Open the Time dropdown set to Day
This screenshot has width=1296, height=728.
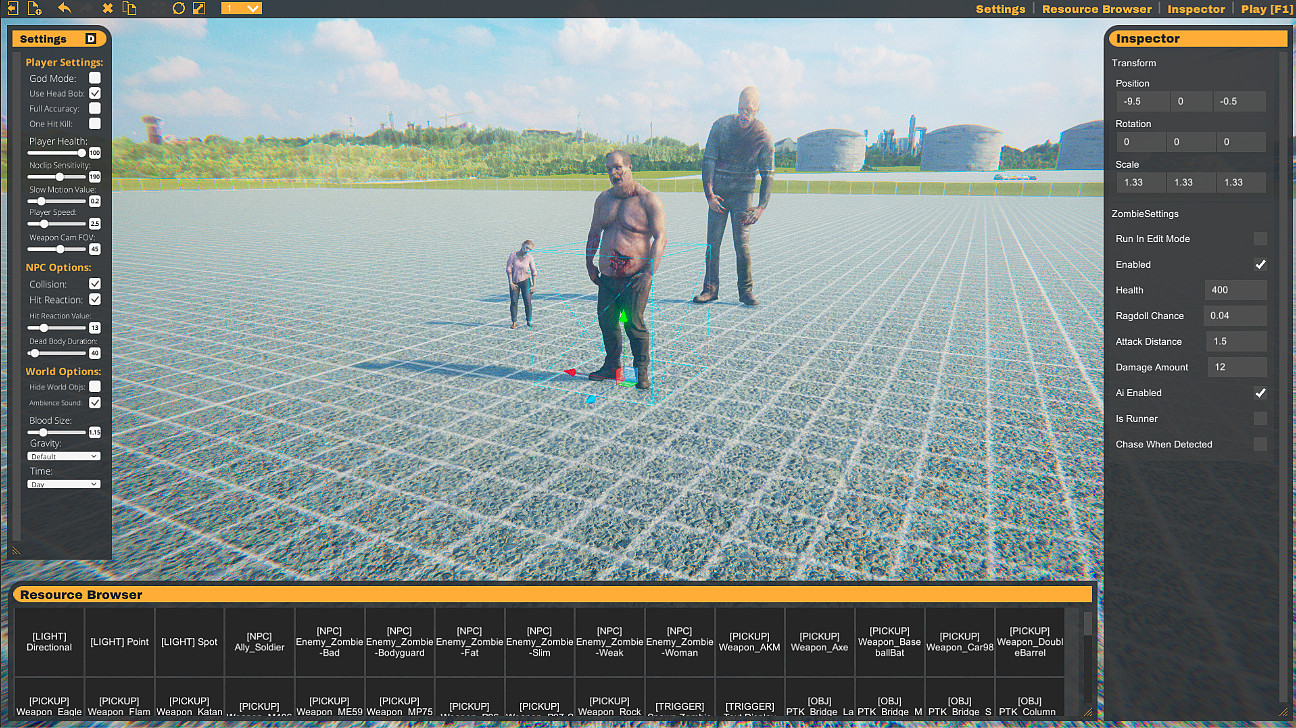[x=63, y=484]
